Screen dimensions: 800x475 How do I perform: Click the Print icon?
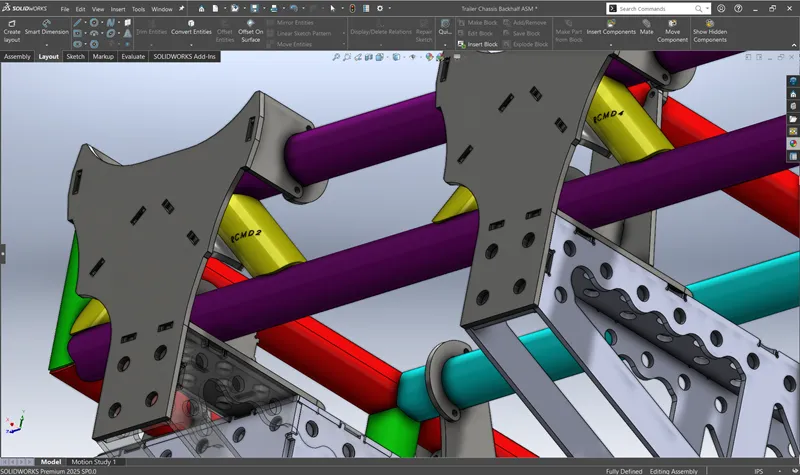point(274,9)
